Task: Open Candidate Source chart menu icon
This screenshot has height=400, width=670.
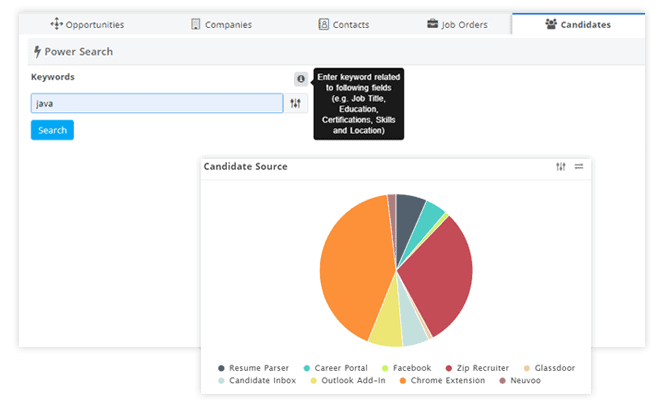Action: coord(579,166)
